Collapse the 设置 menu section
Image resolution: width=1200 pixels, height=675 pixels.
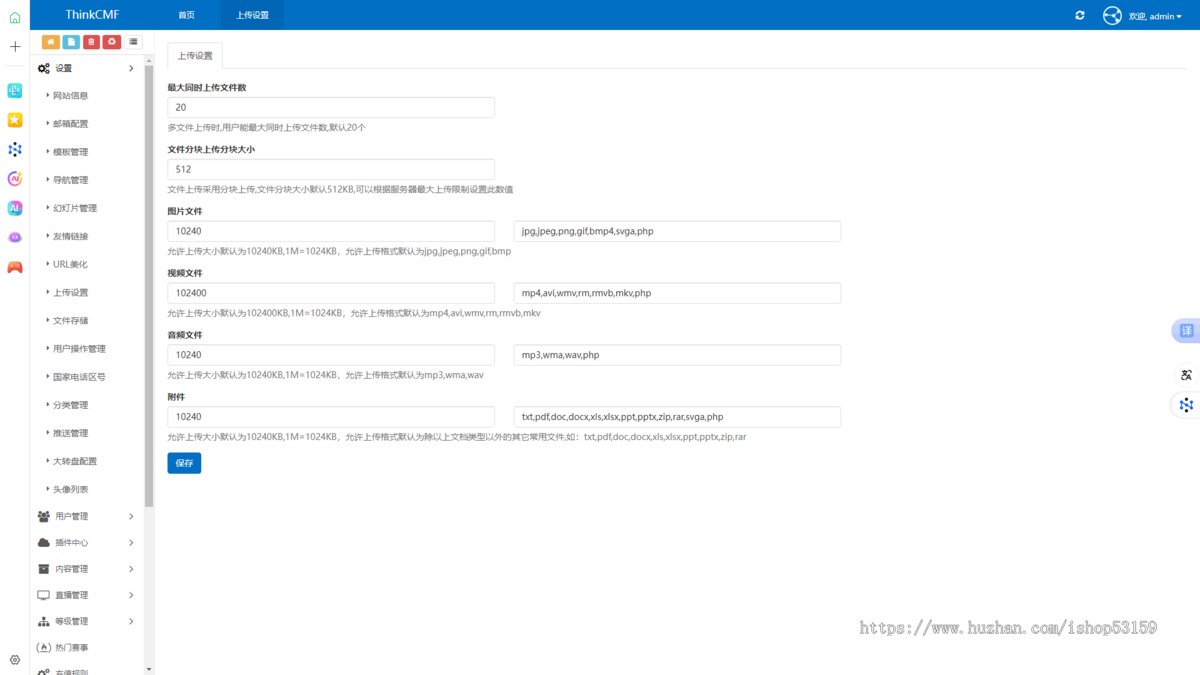point(86,69)
